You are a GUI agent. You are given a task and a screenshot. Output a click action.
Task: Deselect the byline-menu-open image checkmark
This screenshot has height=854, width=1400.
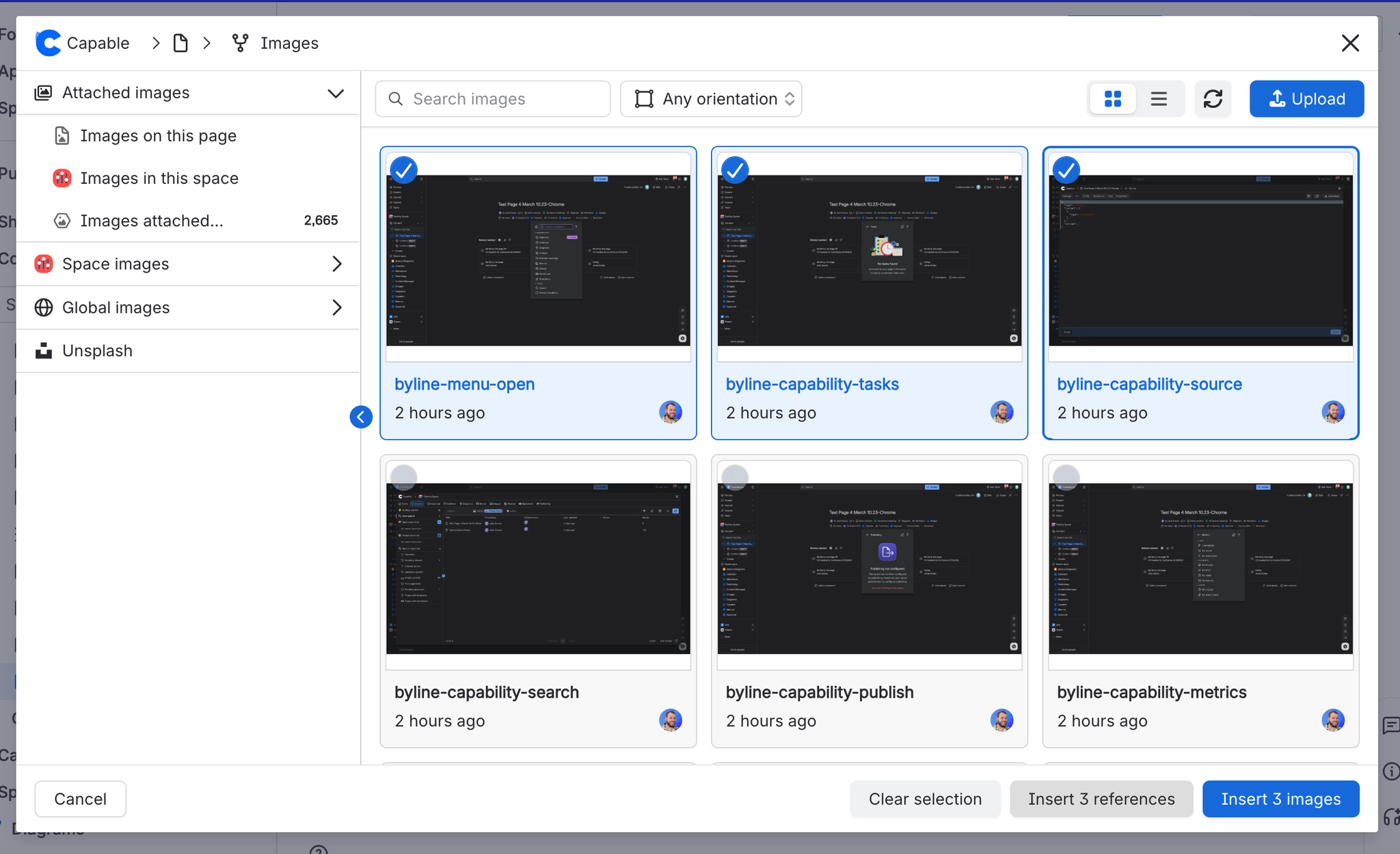click(403, 169)
